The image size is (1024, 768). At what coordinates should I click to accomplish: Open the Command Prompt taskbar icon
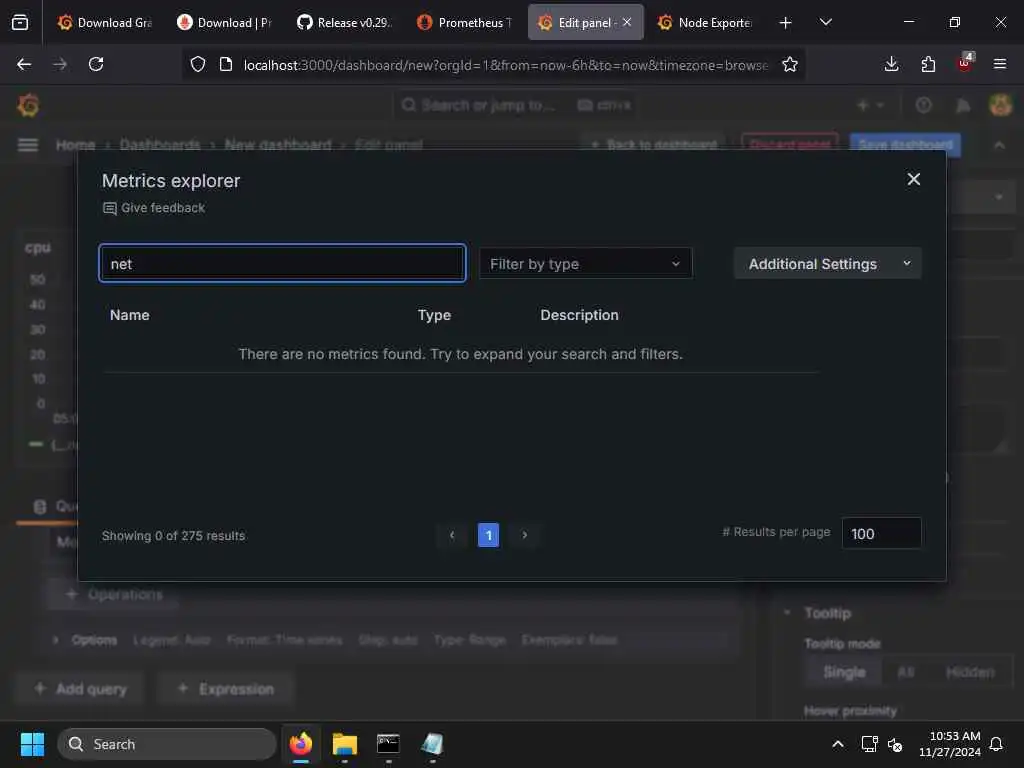coord(388,744)
